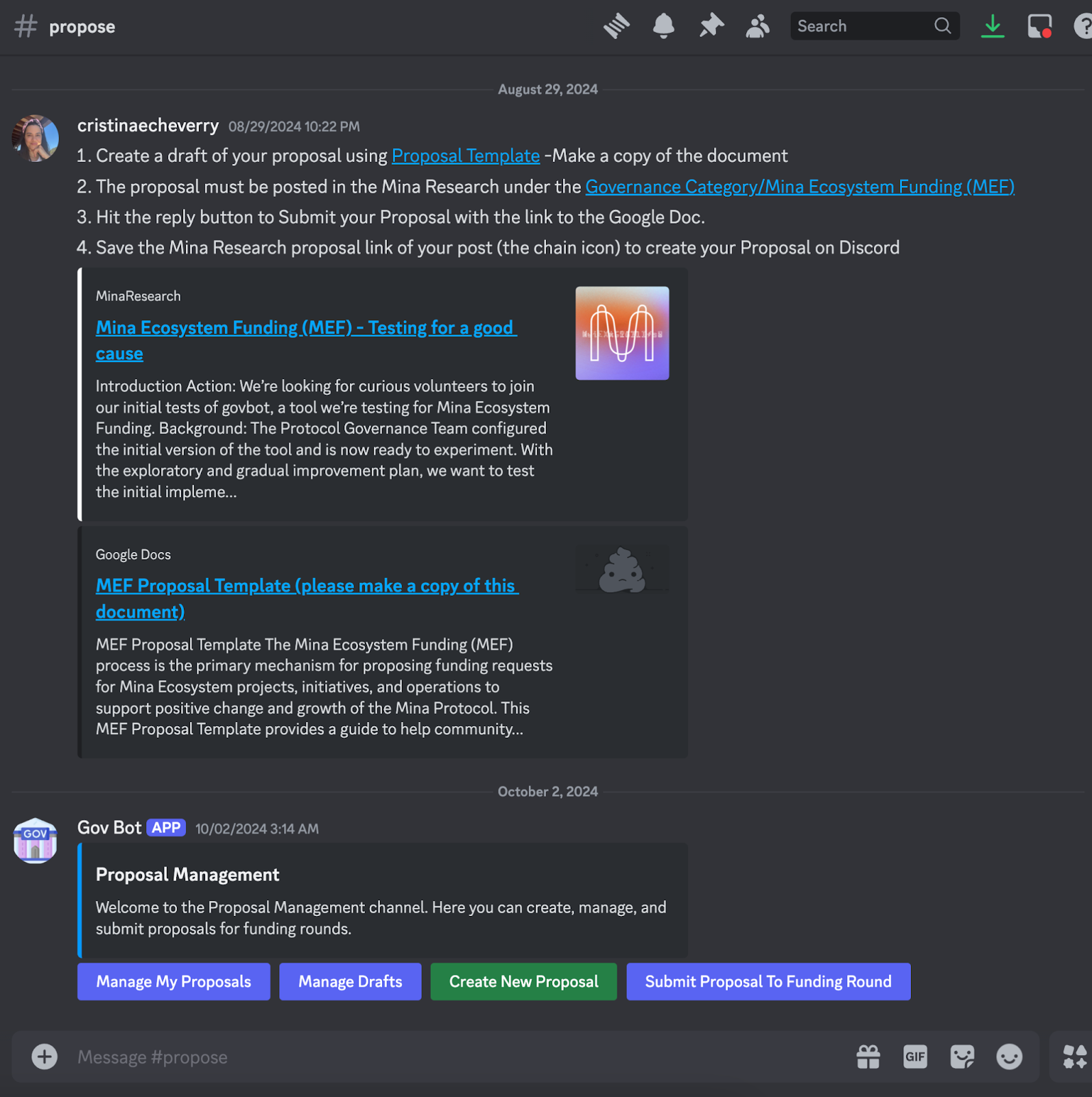Open the Google Docs embed thumbnail
The width and height of the screenshot is (1092, 1097).
click(622, 569)
